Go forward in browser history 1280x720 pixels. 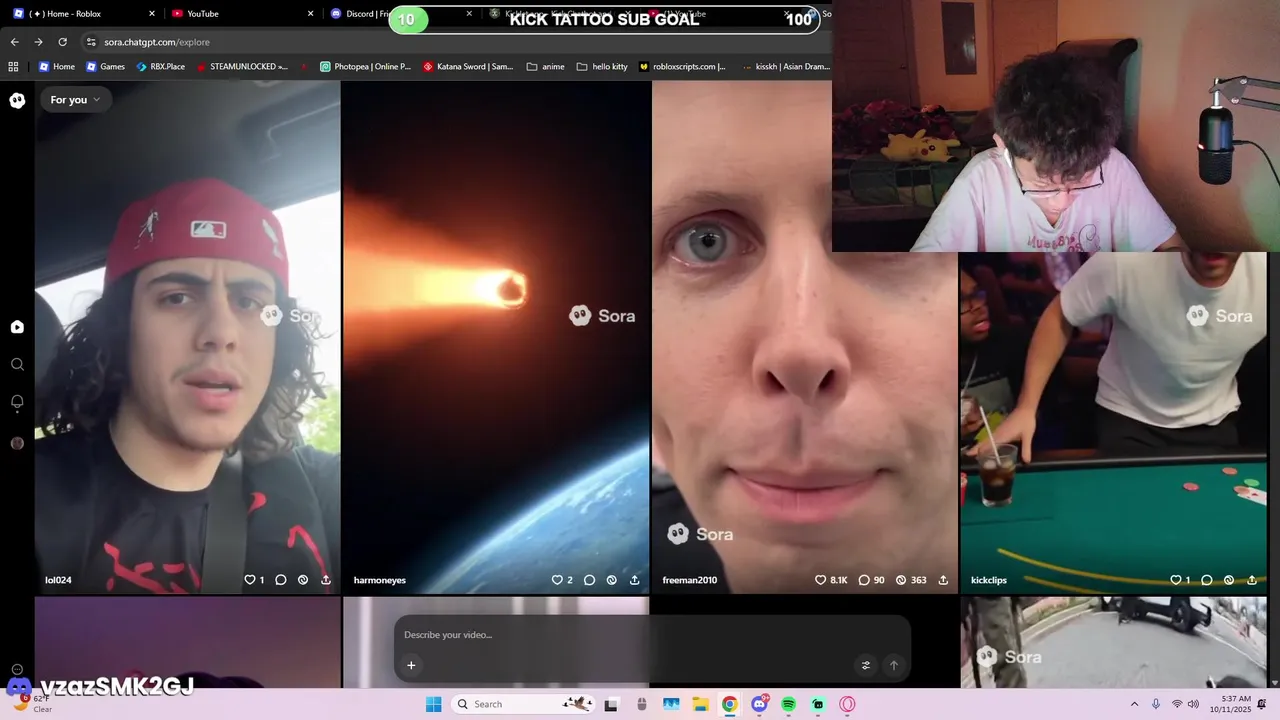coord(38,42)
